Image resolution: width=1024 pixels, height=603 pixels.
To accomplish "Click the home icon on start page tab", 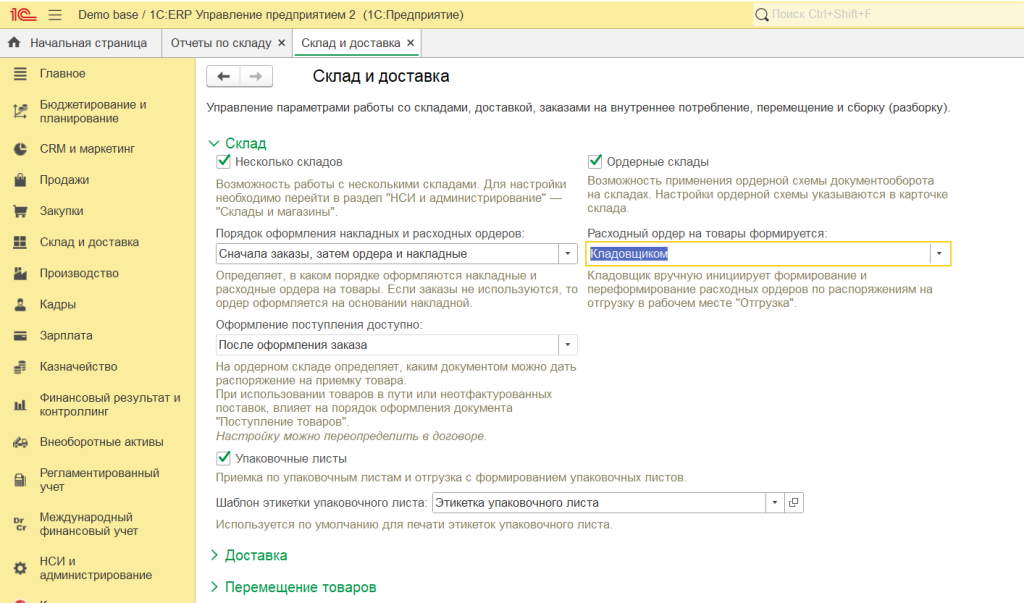I will [14, 42].
